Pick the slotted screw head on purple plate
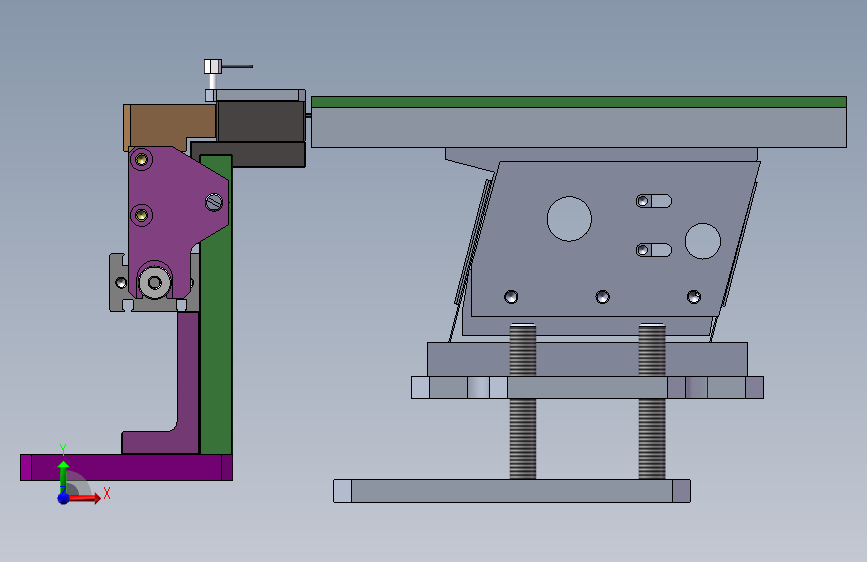The image size is (867, 562). [214, 202]
